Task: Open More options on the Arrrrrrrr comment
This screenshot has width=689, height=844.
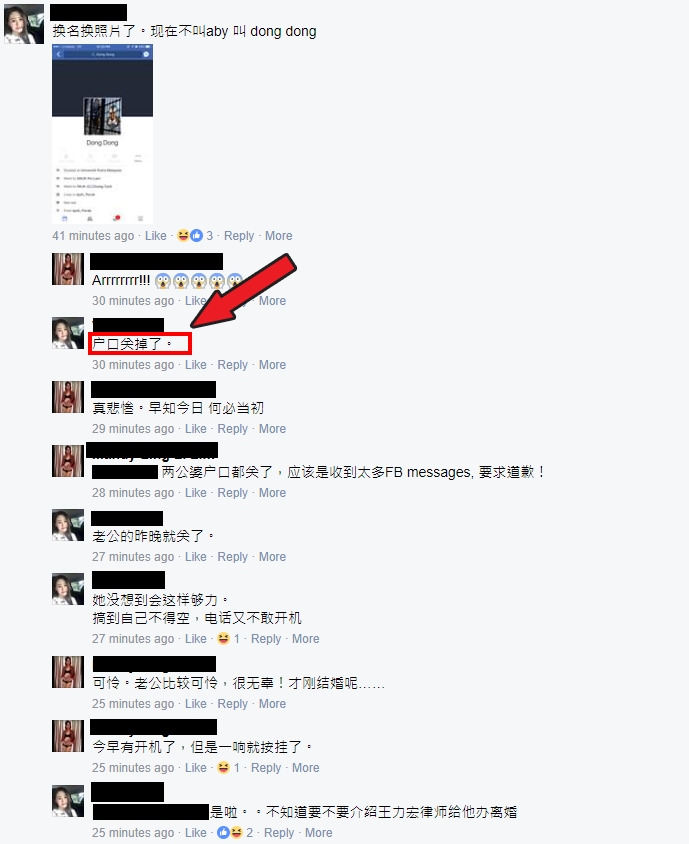Action: tap(272, 301)
